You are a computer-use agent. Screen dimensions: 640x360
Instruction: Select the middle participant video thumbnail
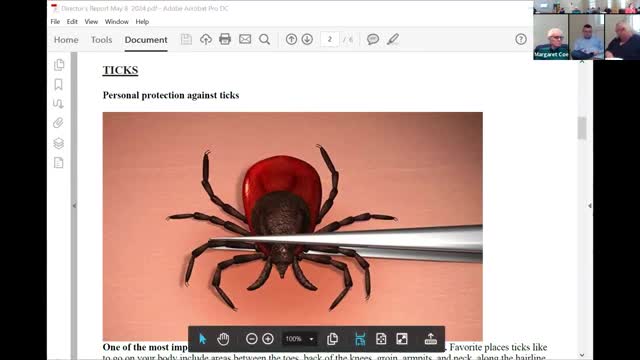coord(587,37)
